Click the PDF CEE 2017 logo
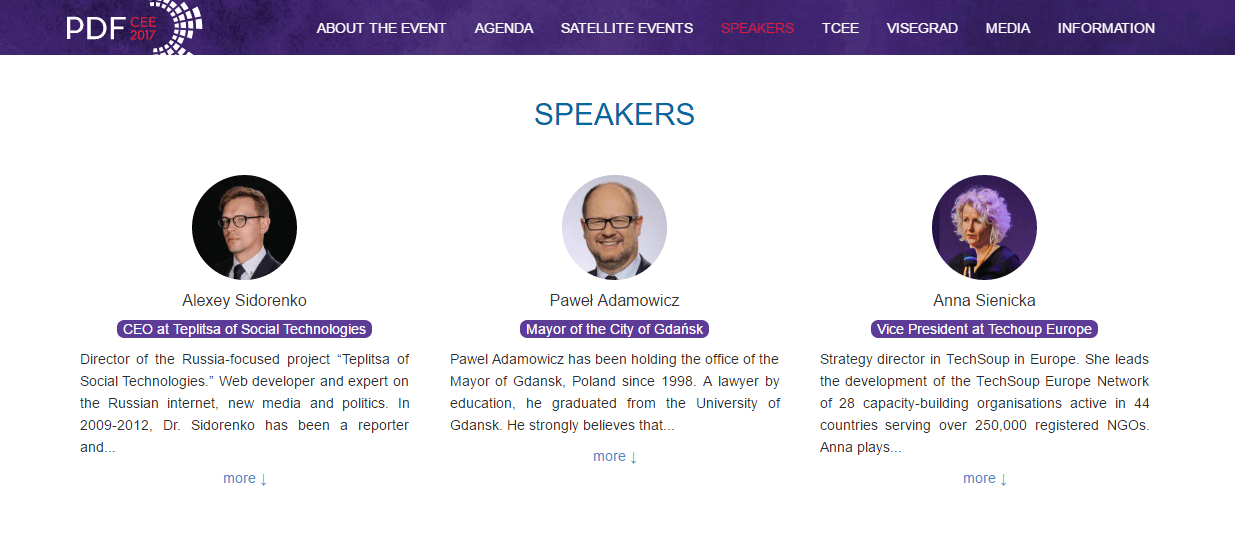This screenshot has height=544, width=1235. pos(133,27)
